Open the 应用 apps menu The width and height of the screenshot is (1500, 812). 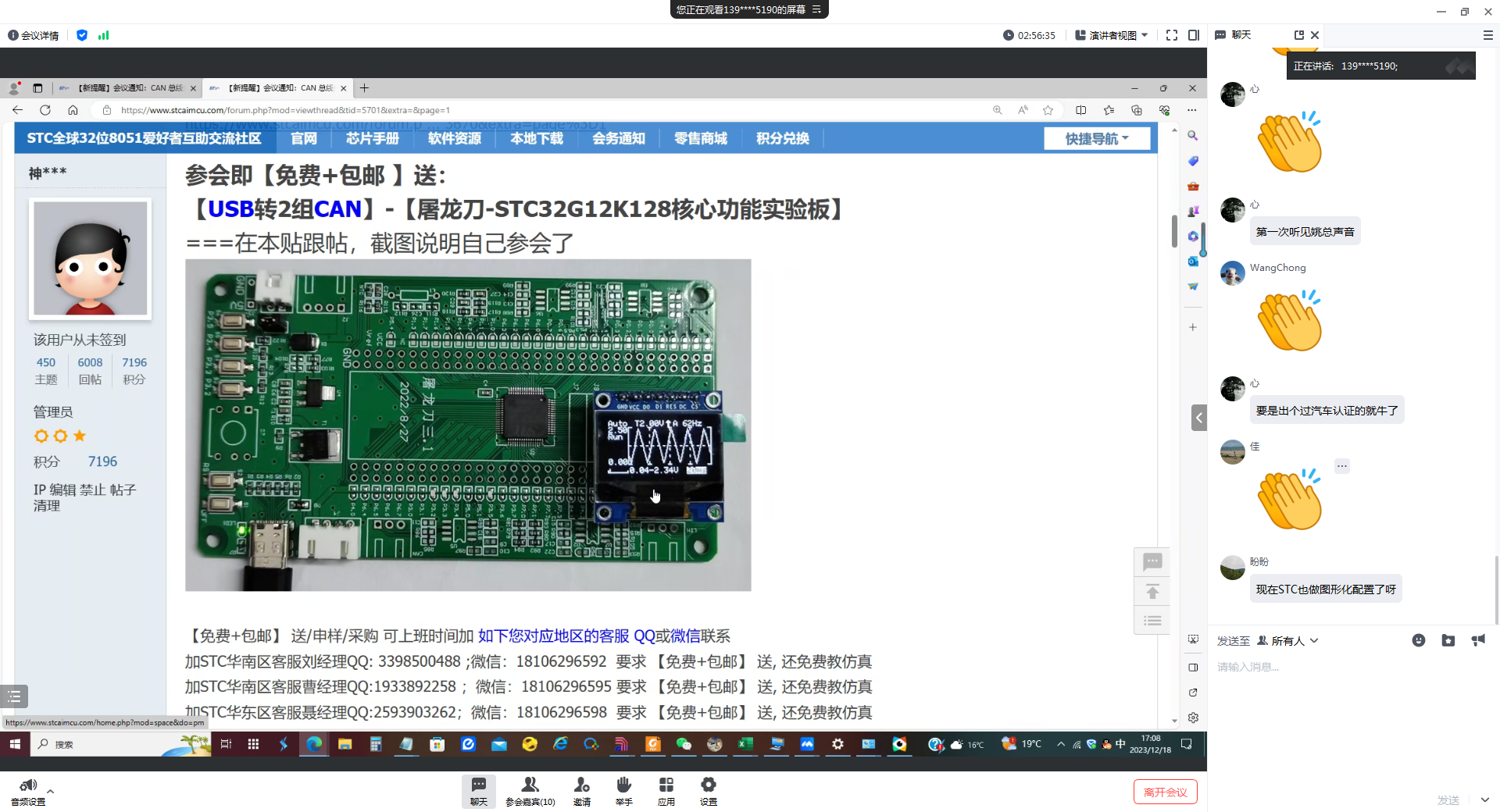point(666,792)
